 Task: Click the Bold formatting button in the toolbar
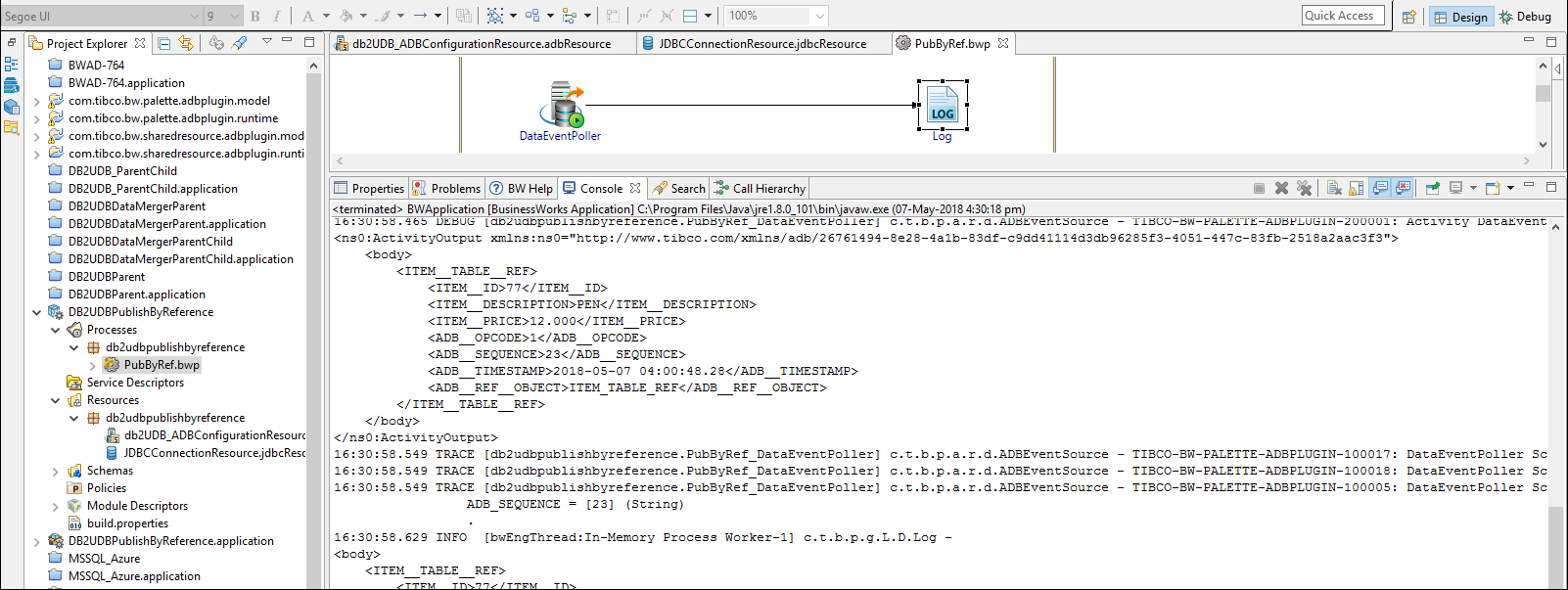(x=255, y=16)
